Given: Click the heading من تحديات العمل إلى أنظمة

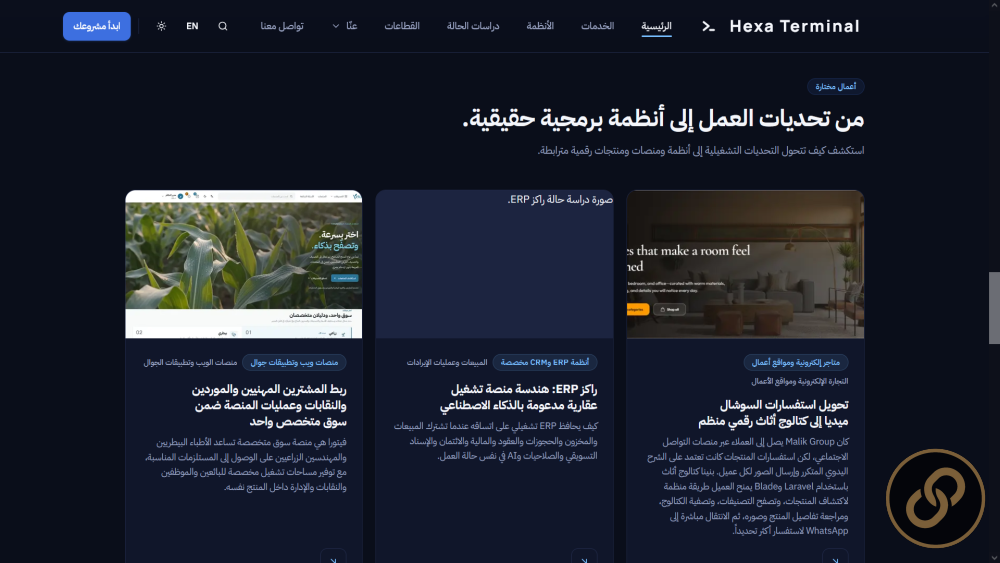Looking at the screenshot, I should [663, 119].
